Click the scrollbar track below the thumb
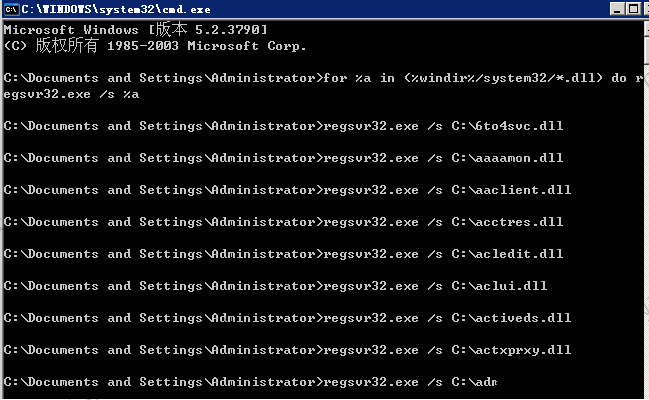The image size is (649, 400). click(x=647, y=228)
